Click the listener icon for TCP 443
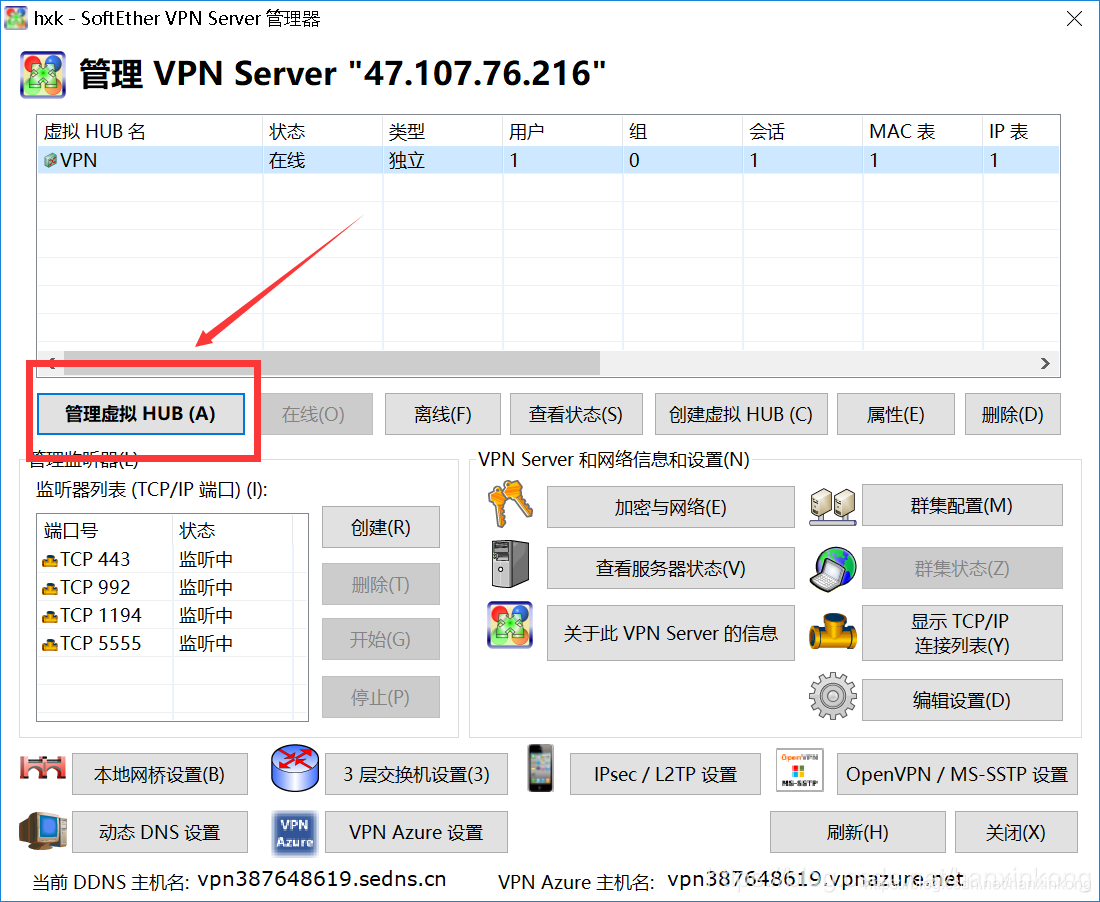Viewport: 1100px width, 902px height. (50, 560)
